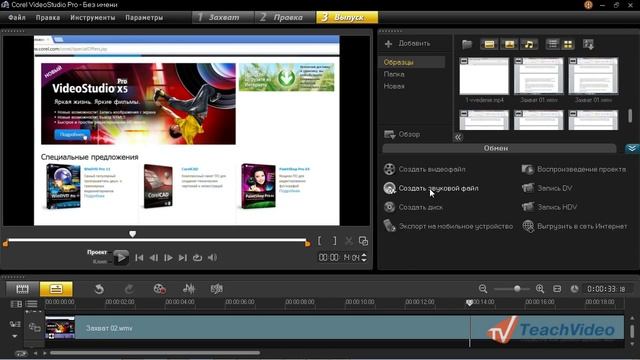Click the project duration clock icon

click(574, 289)
